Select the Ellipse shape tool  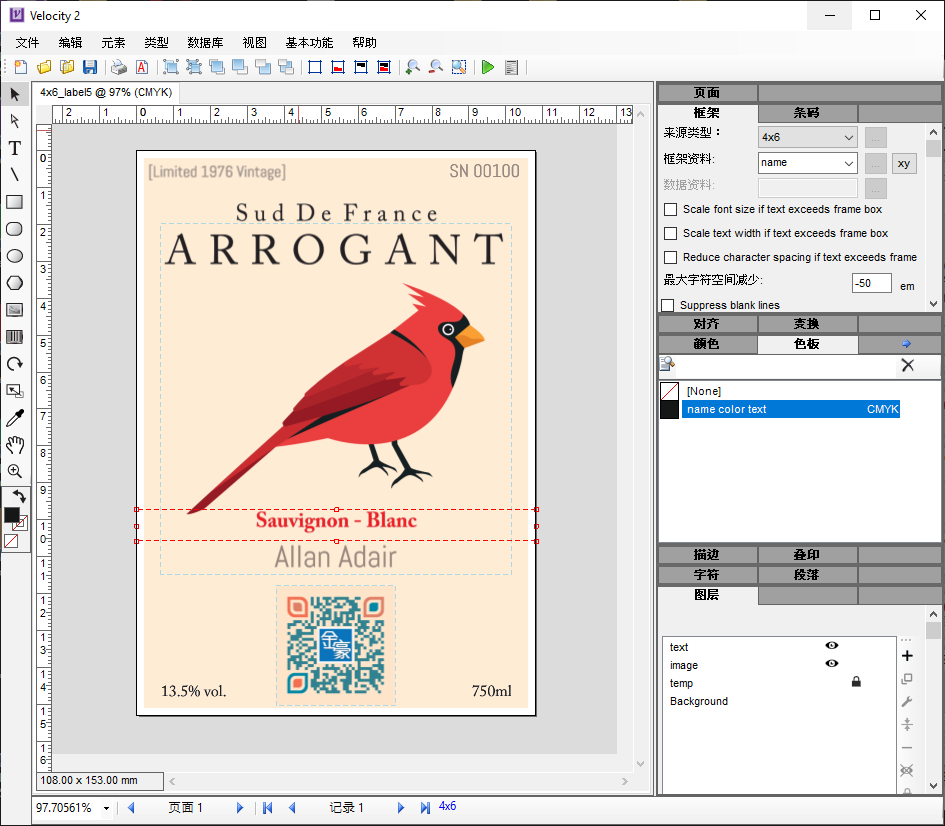coord(15,256)
